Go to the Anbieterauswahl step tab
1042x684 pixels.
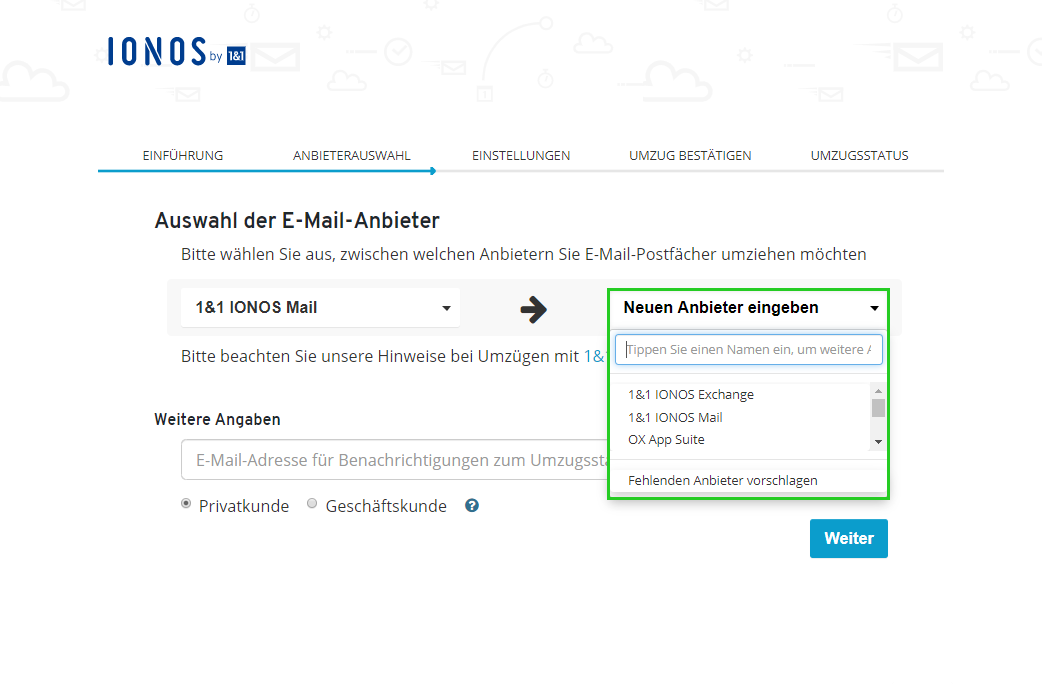point(352,156)
